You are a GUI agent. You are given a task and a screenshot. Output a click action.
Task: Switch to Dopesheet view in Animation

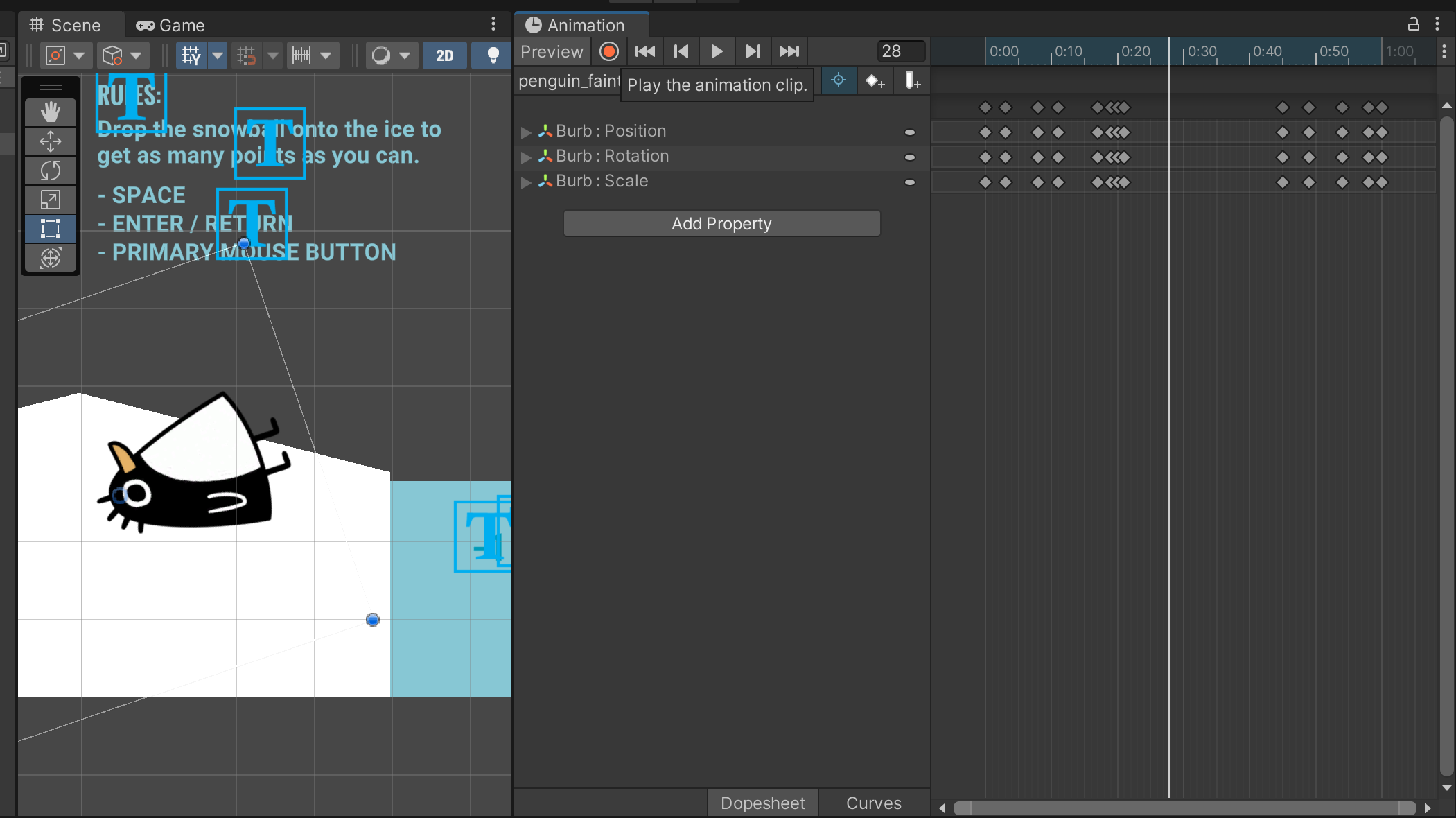click(x=762, y=802)
